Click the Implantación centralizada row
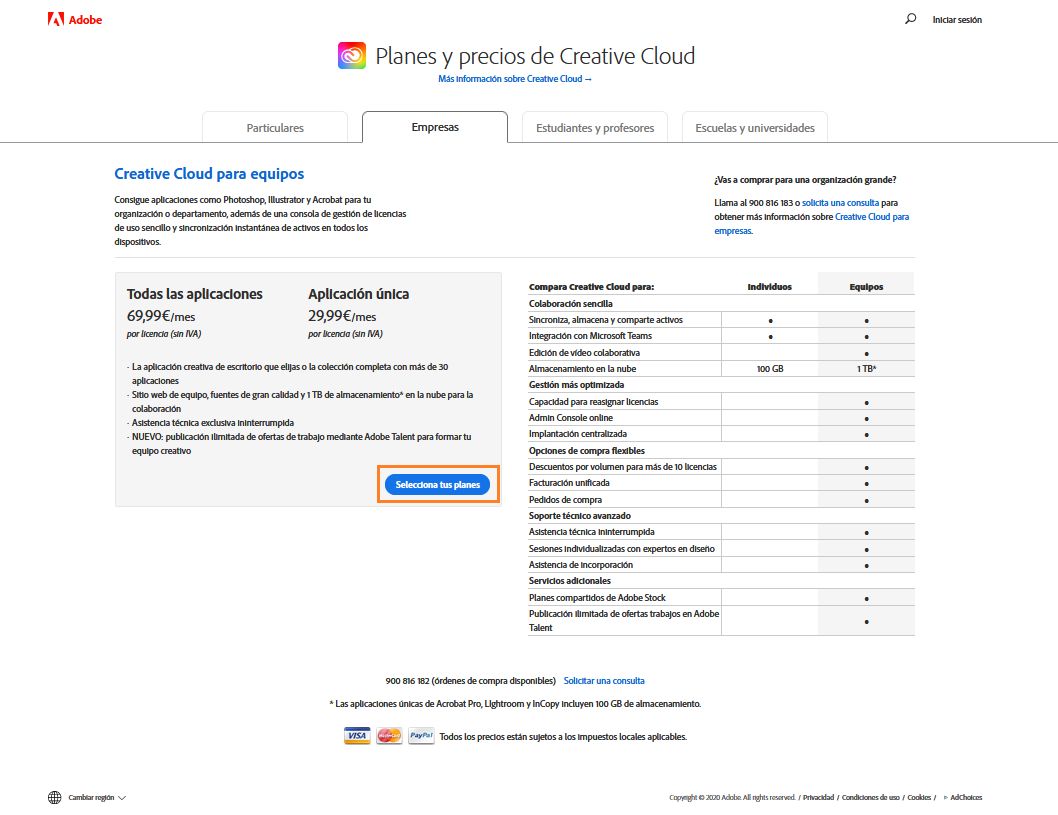 point(721,434)
